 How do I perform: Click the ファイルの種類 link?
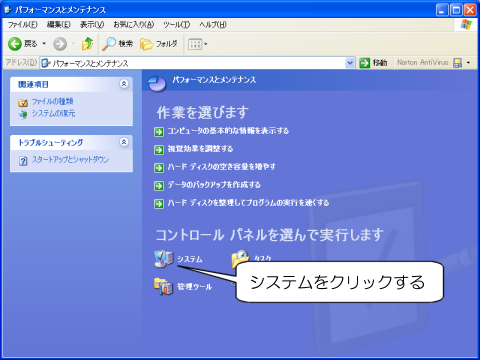[52, 101]
